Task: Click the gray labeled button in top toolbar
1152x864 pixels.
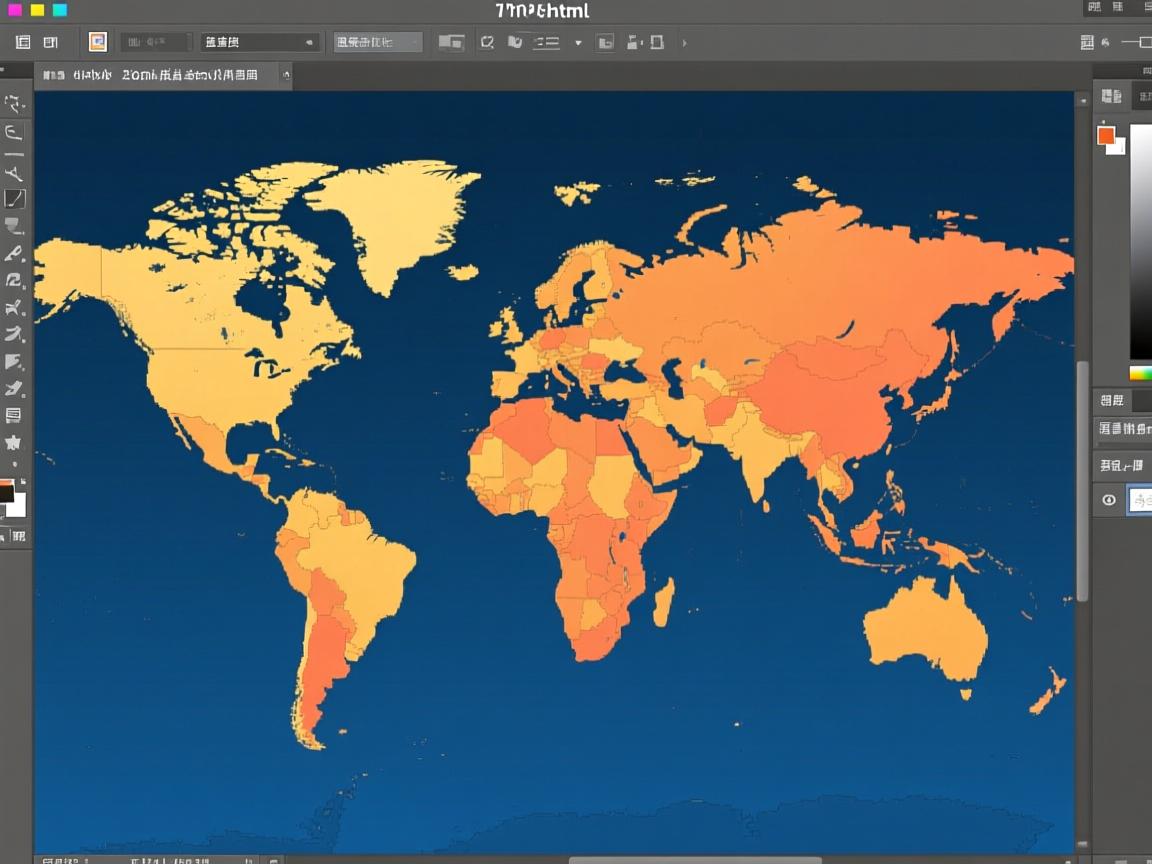Action: [x=378, y=42]
